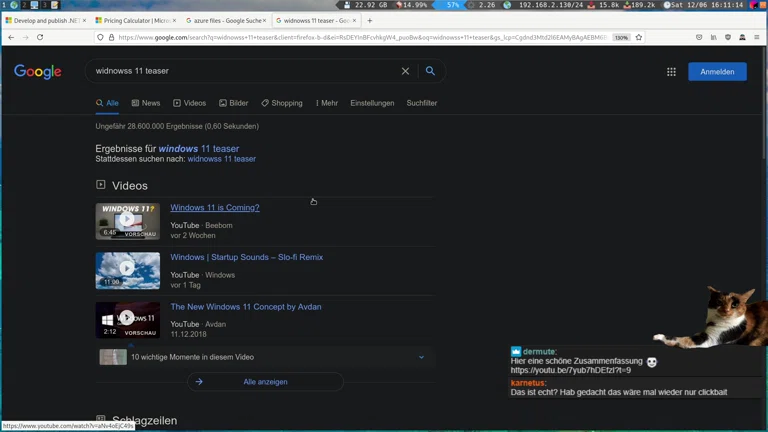Viewport: 768px width, 432px height.
Task: Open the Google apps grid icon
Action: coord(671,72)
